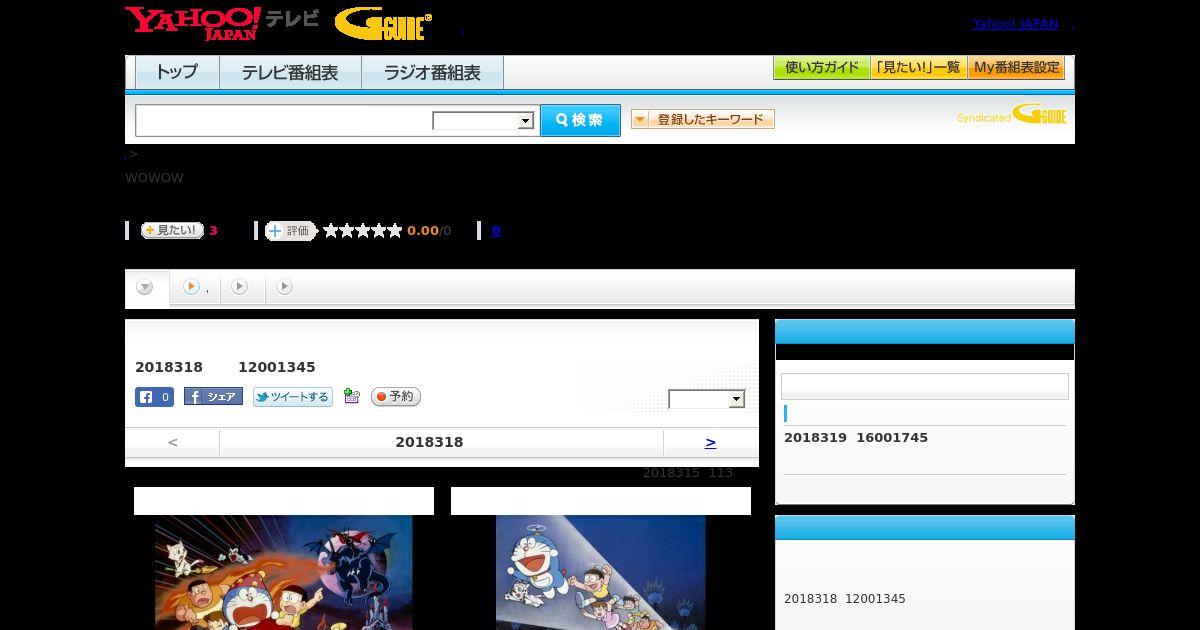Image resolution: width=1200 pixels, height=630 pixels.
Task: Open the テレビ番組表 tab
Action: pyautogui.click(x=290, y=72)
